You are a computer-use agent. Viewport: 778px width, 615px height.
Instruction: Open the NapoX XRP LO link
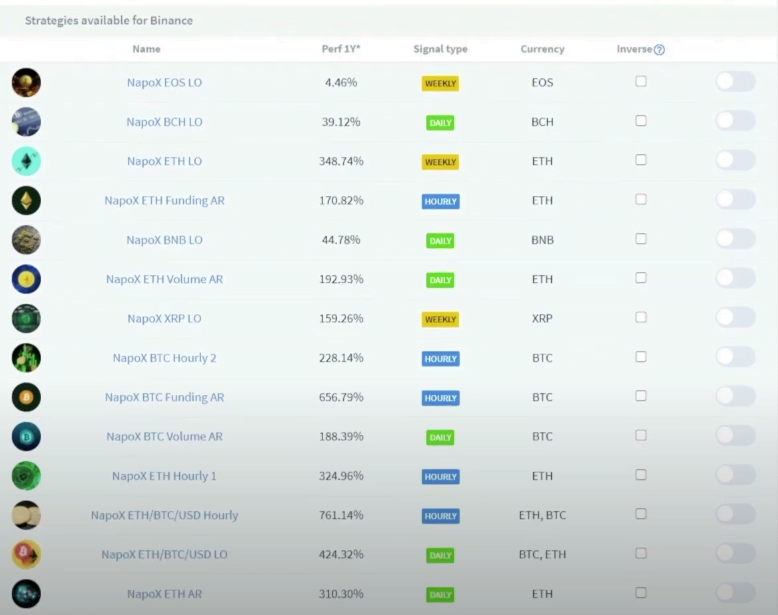pos(164,319)
